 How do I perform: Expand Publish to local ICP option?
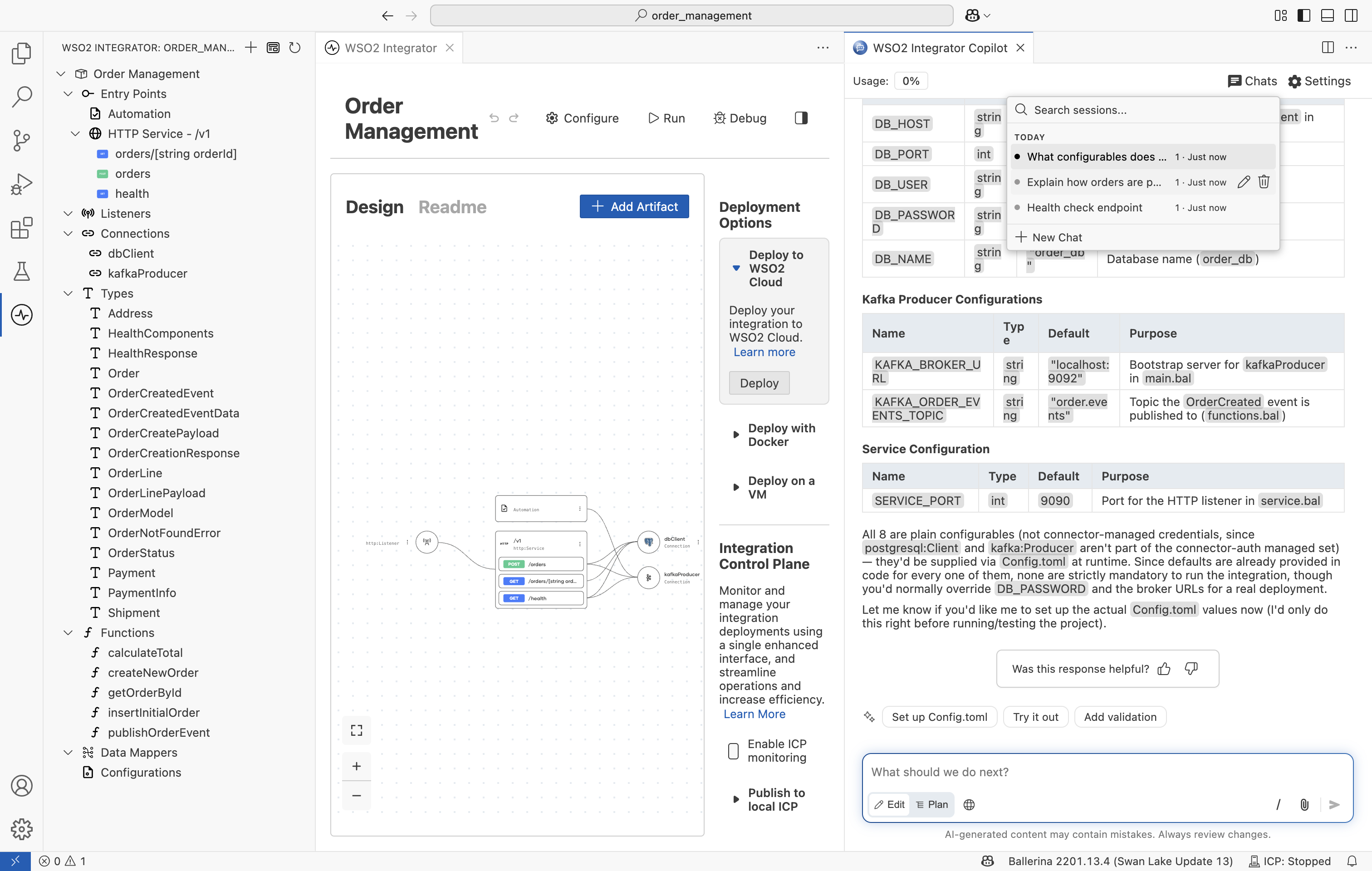(774, 800)
